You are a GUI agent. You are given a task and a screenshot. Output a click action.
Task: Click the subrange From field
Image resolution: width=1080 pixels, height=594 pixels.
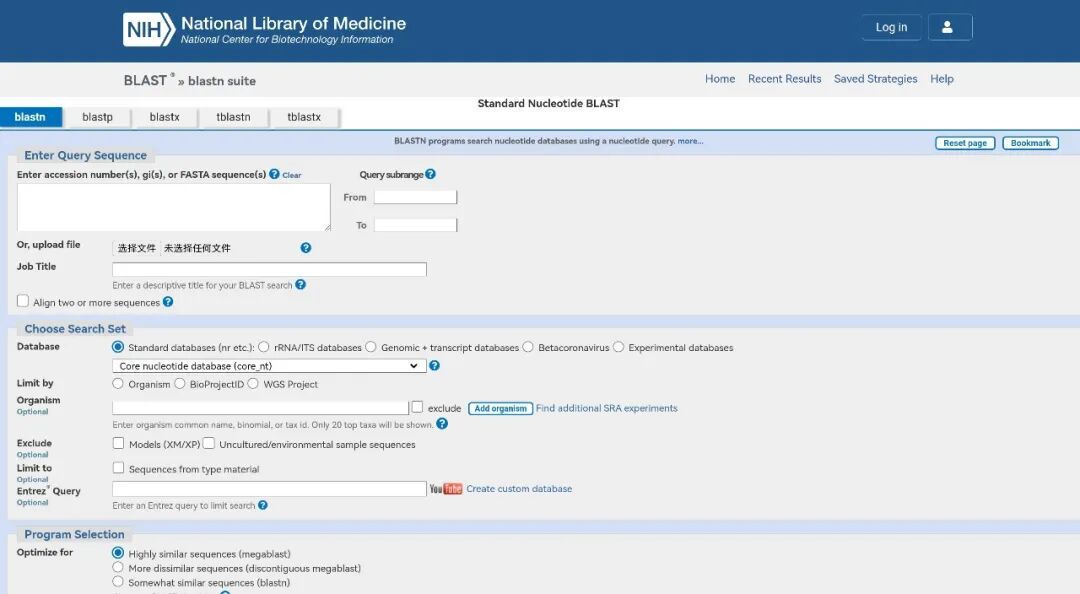pos(415,197)
